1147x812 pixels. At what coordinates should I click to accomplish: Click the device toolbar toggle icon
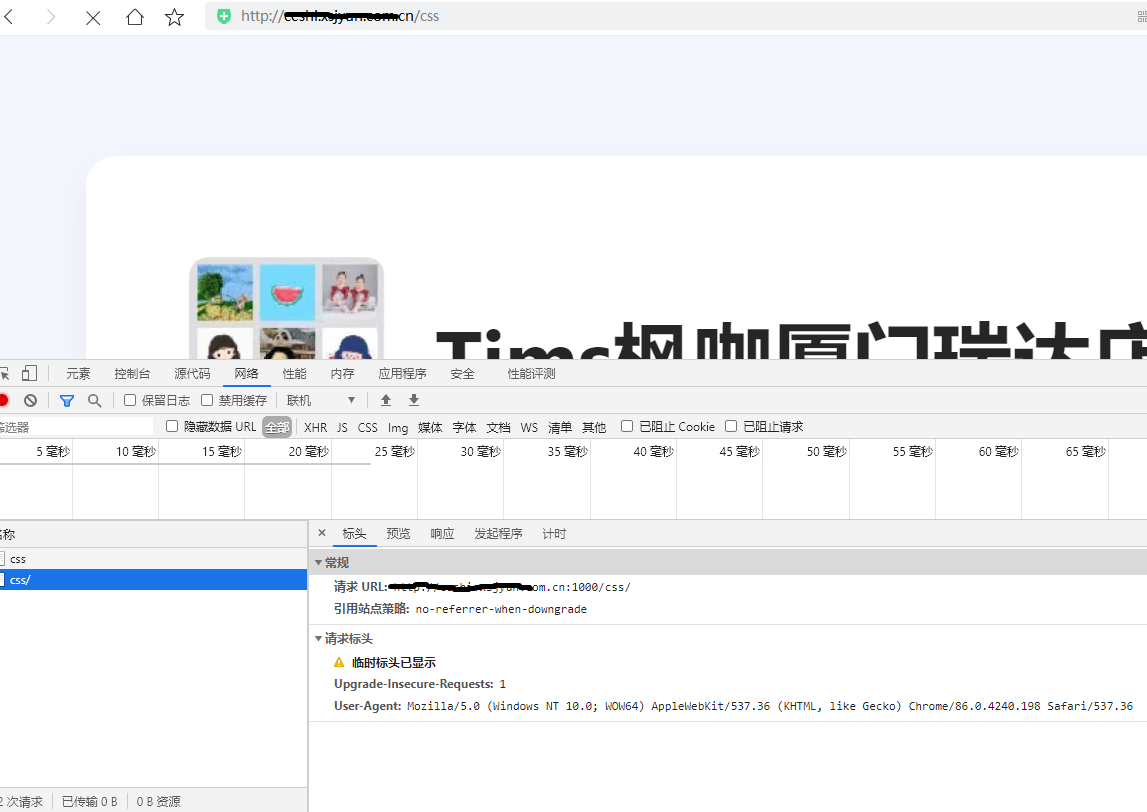[30, 372]
